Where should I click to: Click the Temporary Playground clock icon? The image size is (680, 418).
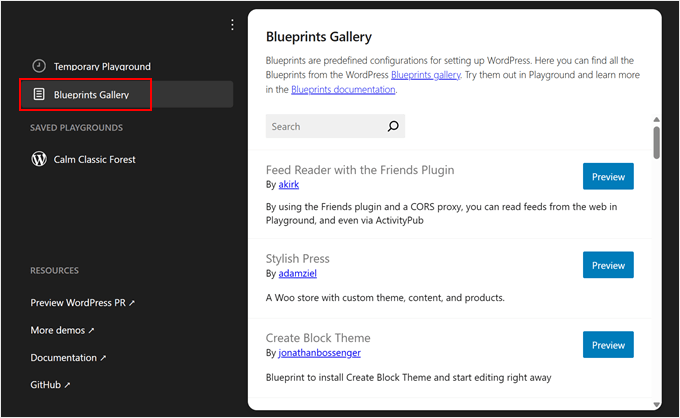[39, 66]
